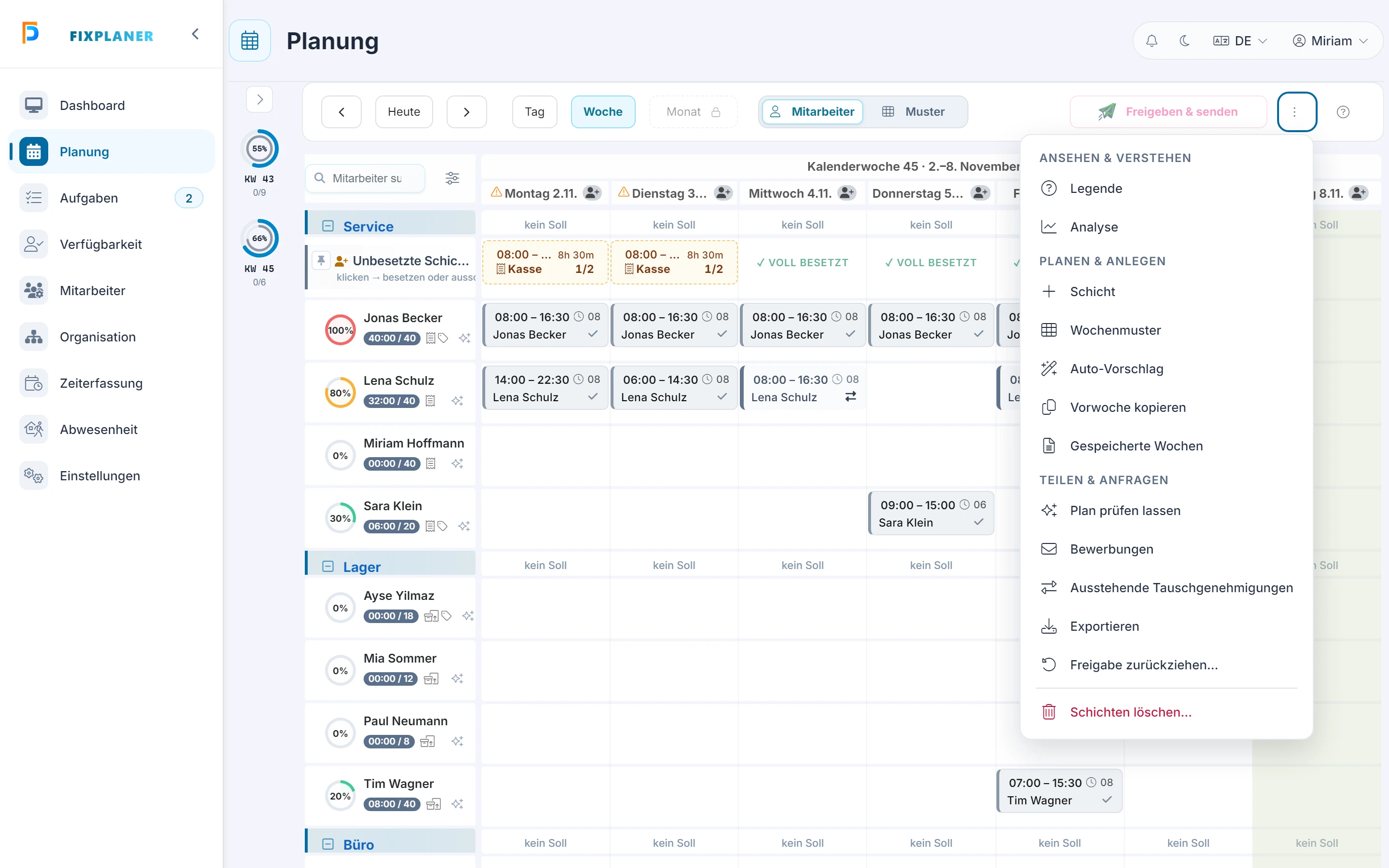Screen dimensions: 1389x868
Task: Collapse the Lager group
Action: point(328,567)
